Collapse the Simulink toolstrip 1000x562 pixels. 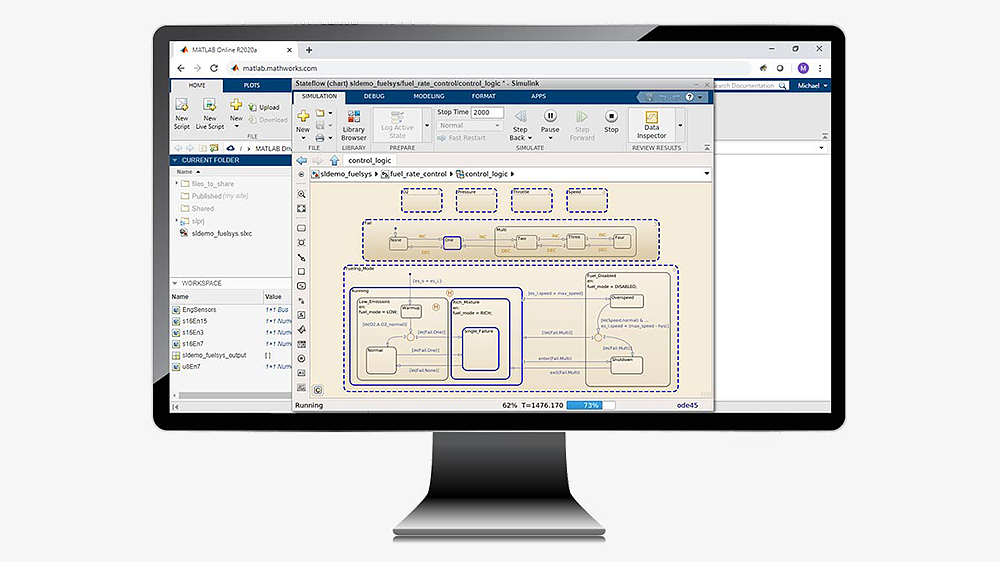pyautogui.click(x=707, y=147)
